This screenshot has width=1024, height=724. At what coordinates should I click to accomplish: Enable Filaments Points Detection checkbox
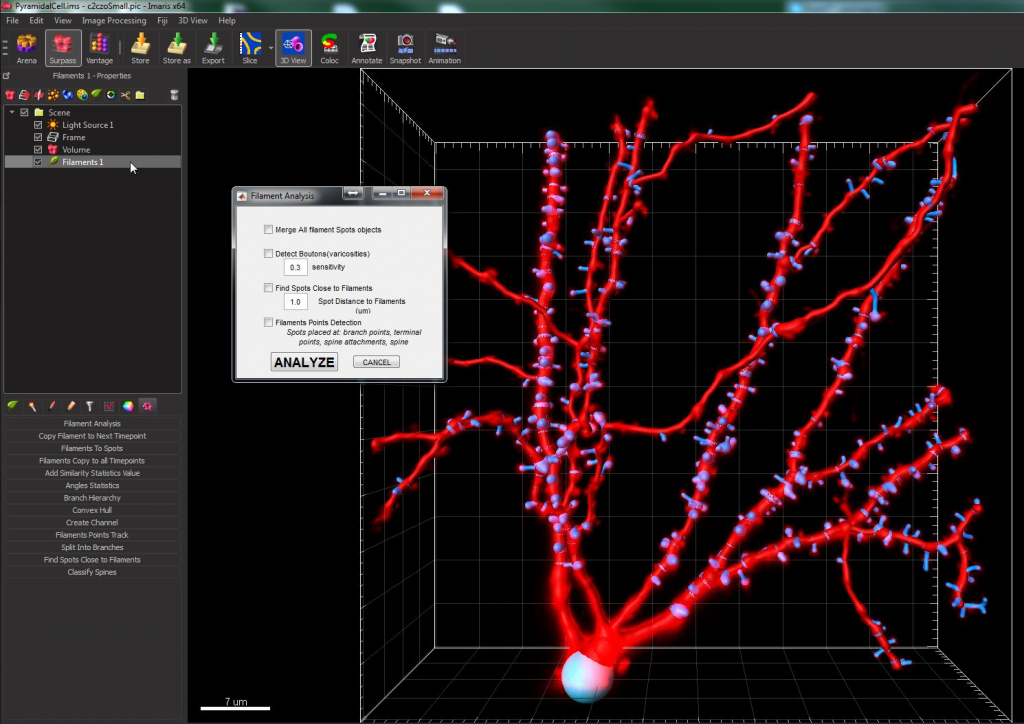click(268, 322)
